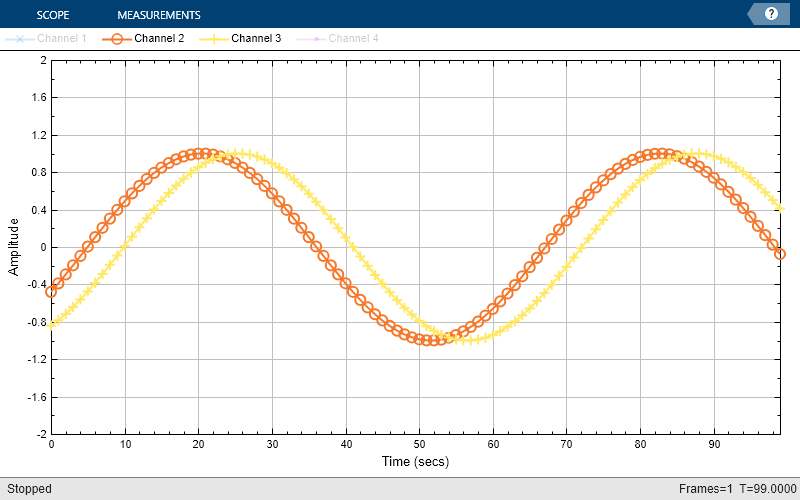Click the 1.2 tick label on amplitude axis
Image resolution: width=800 pixels, height=500 pixels.
pyautogui.click(x=40, y=135)
